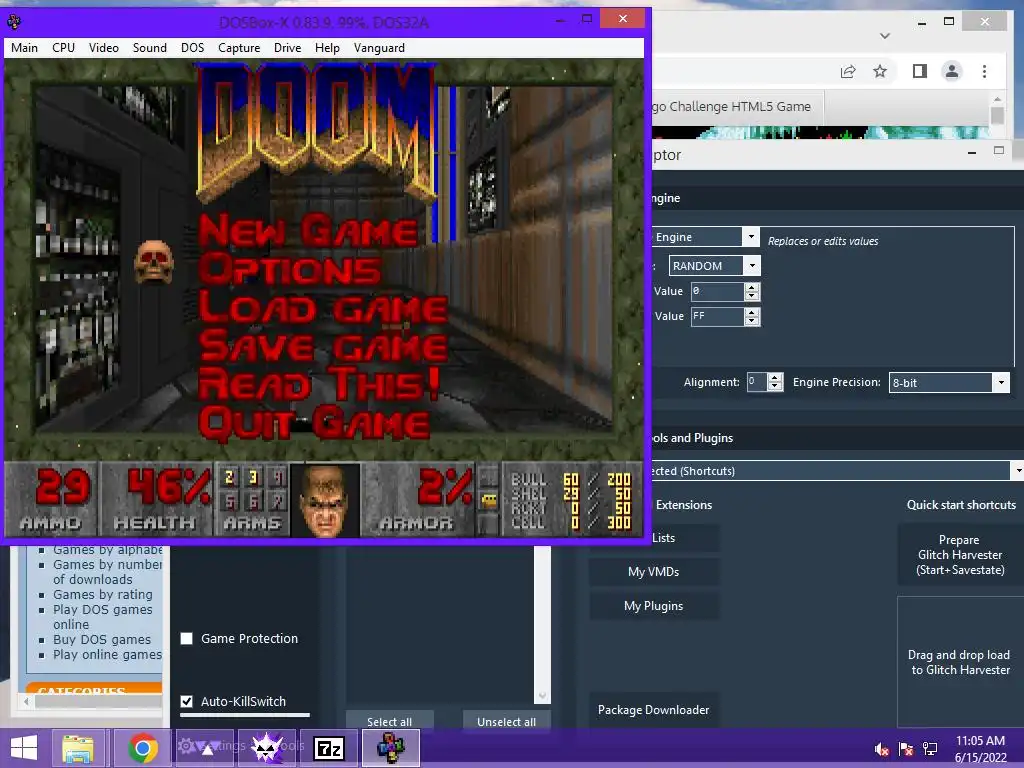The height and width of the screenshot is (768, 1024).
Task: Click the share icon in Chrome toolbar
Action: (x=848, y=71)
